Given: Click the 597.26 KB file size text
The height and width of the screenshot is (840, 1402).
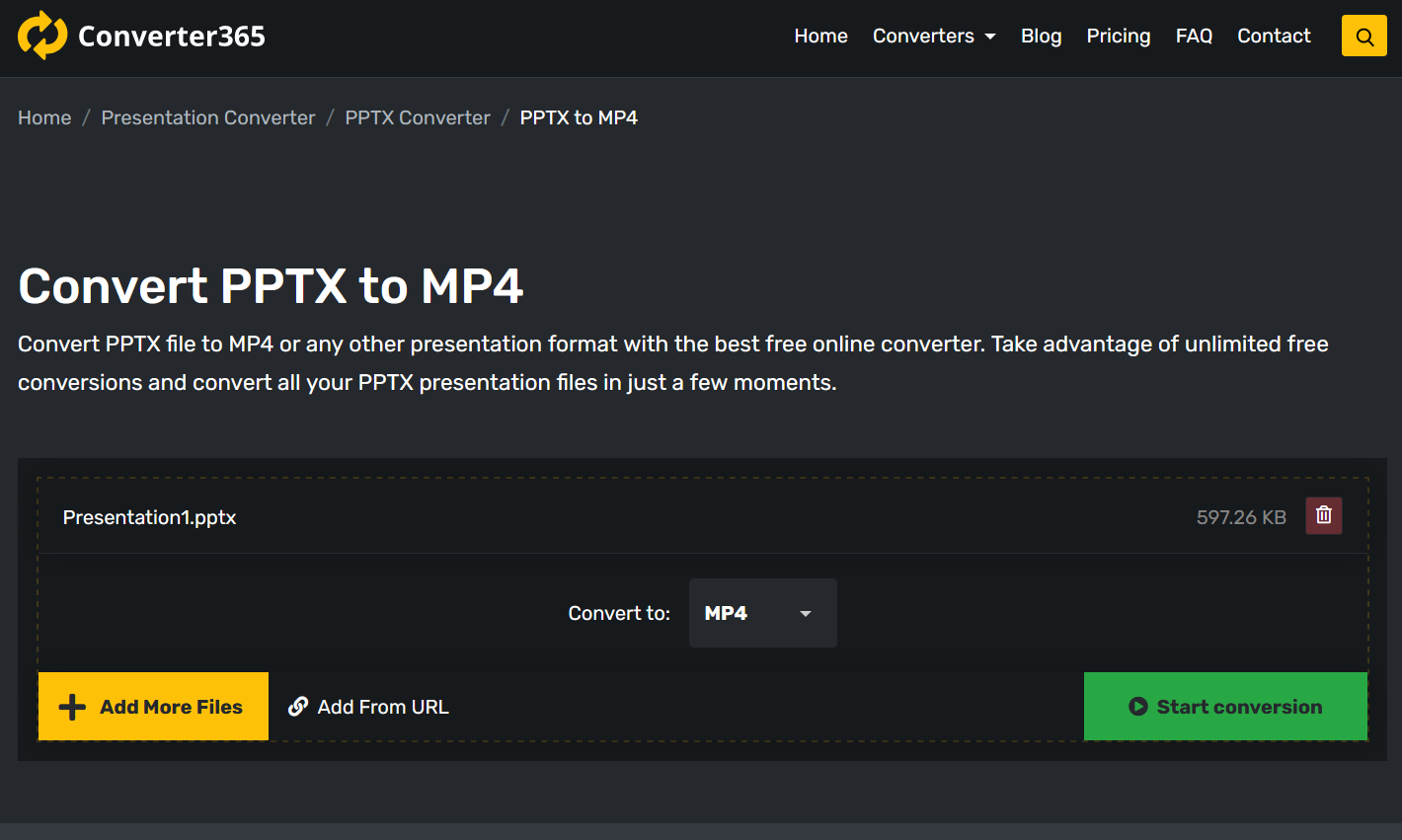Looking at the screenshot, I should 1240,517.
